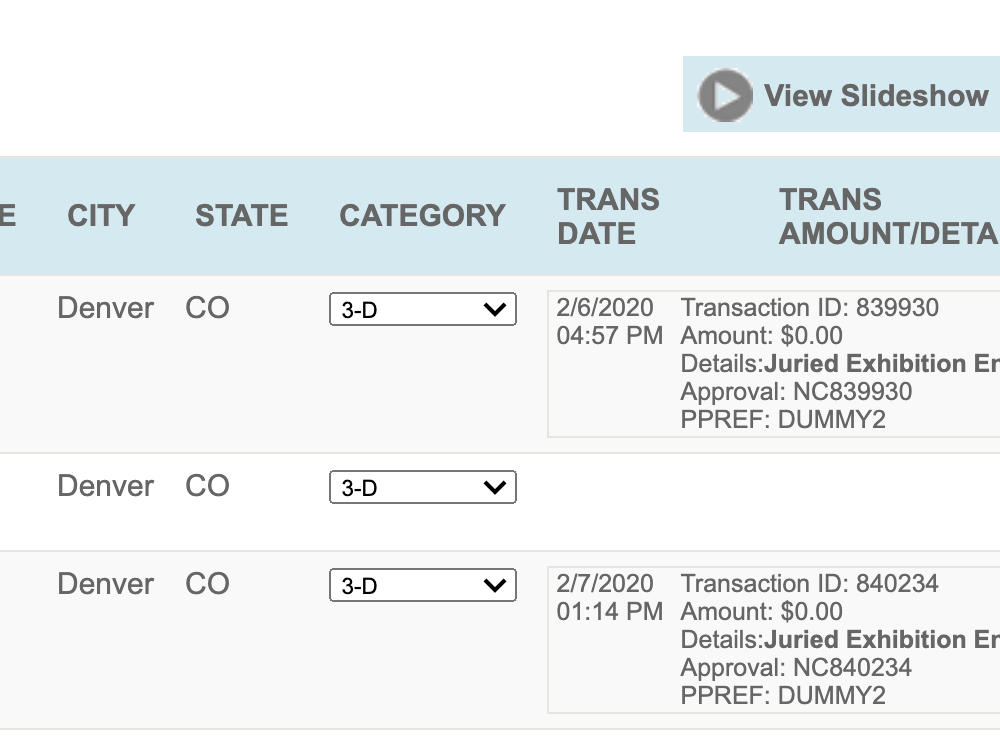Sort by the STATE column header
This screenshot has width=1000, height=736.
(x=242, y=216)
